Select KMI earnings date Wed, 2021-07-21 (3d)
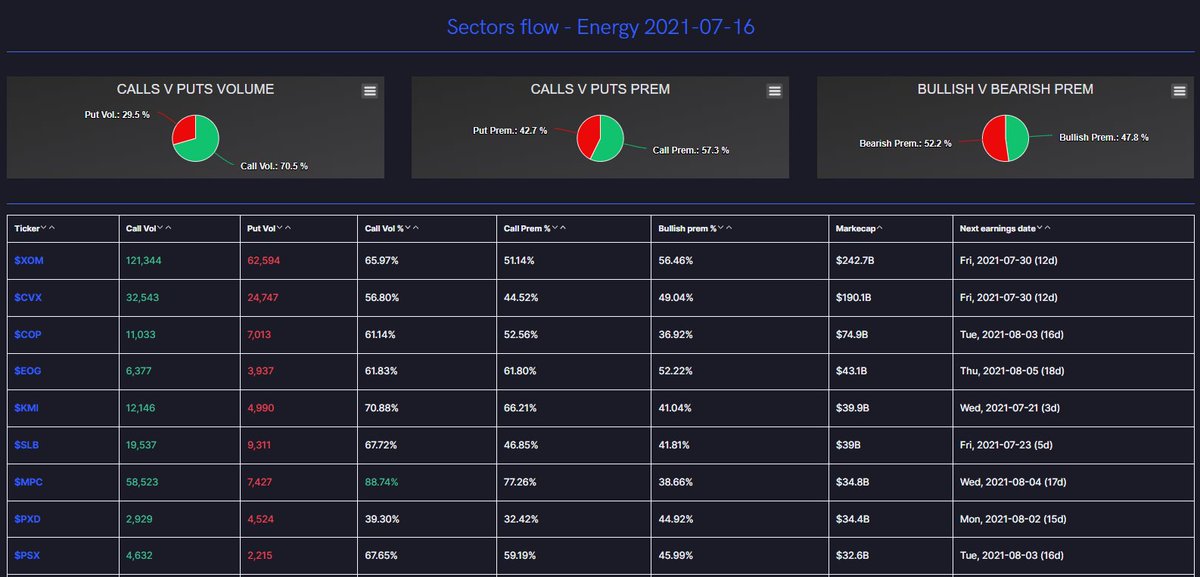 coord(1008,408)
